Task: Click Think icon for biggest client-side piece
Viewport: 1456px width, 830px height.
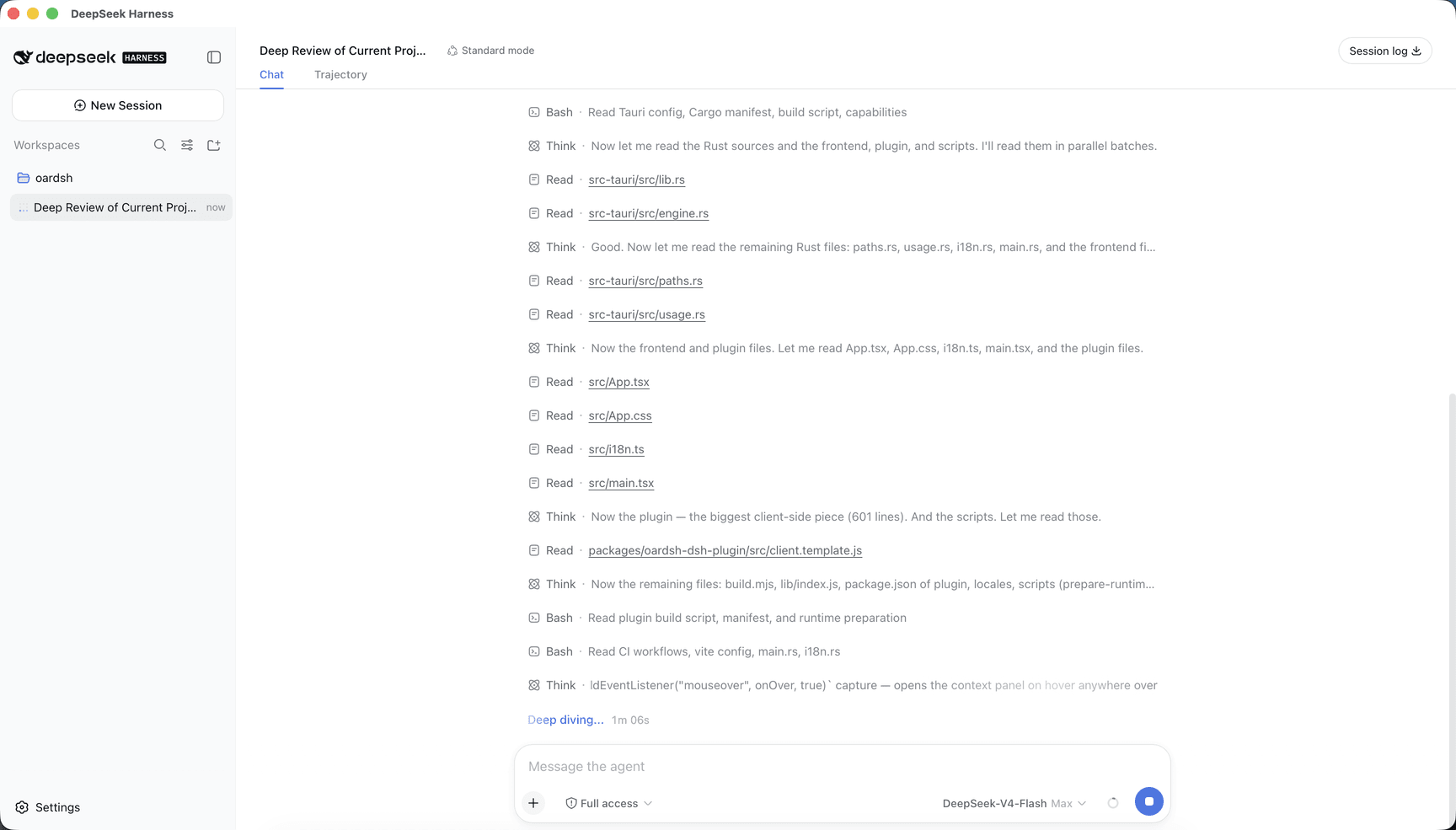Action: [x=534, y=517]
